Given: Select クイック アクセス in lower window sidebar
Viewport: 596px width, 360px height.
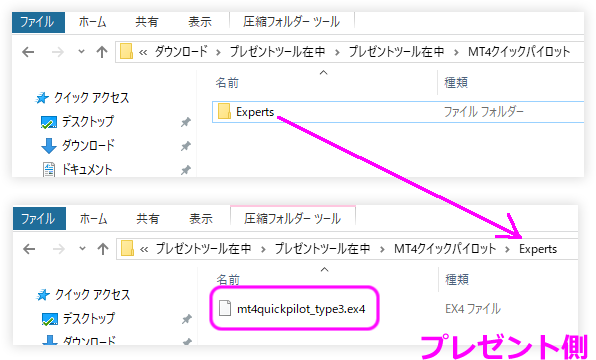Looking at the screenshot, I should click(92, 295).
